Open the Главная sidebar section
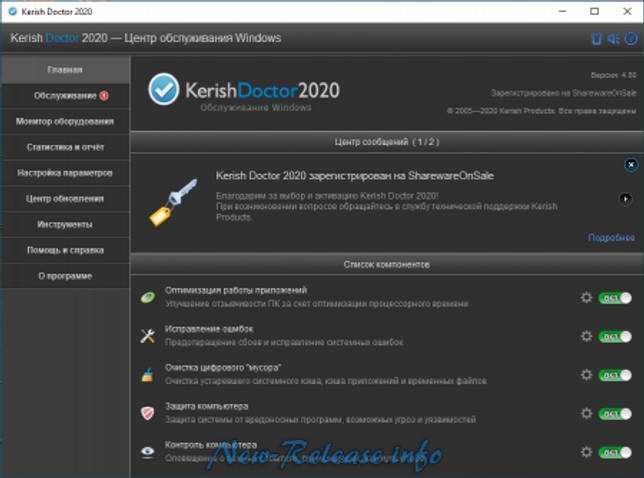Screen dimensions: 644x478 click(65, 70)
